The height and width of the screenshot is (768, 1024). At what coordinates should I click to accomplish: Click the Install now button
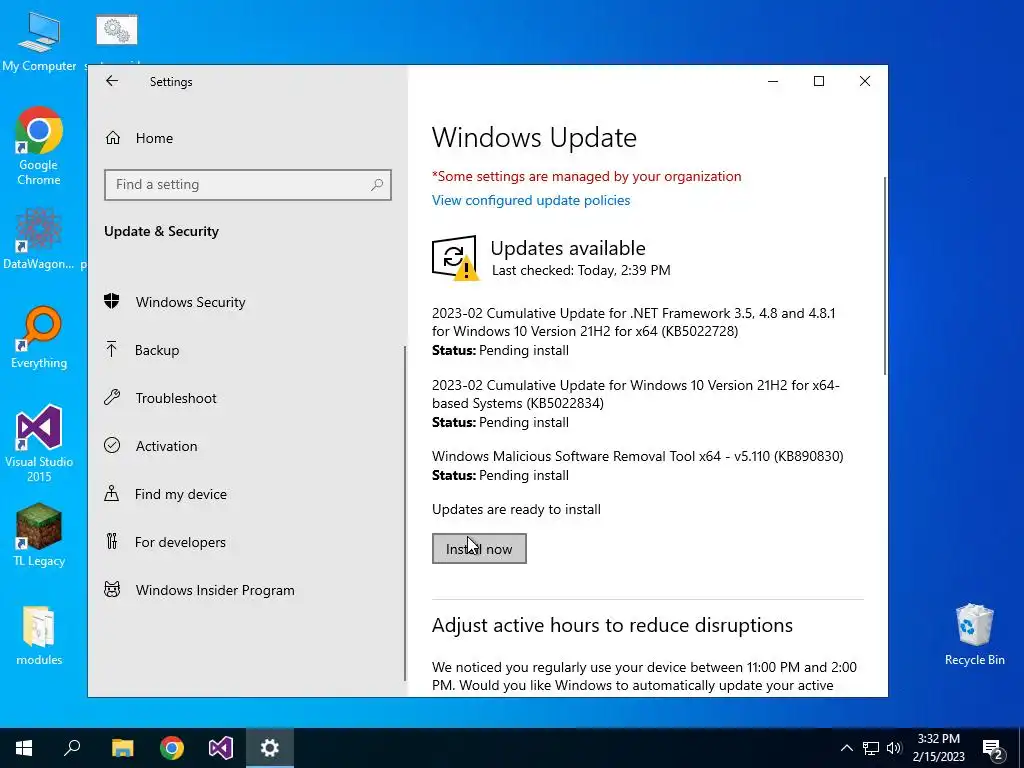(x=479, y=549)
